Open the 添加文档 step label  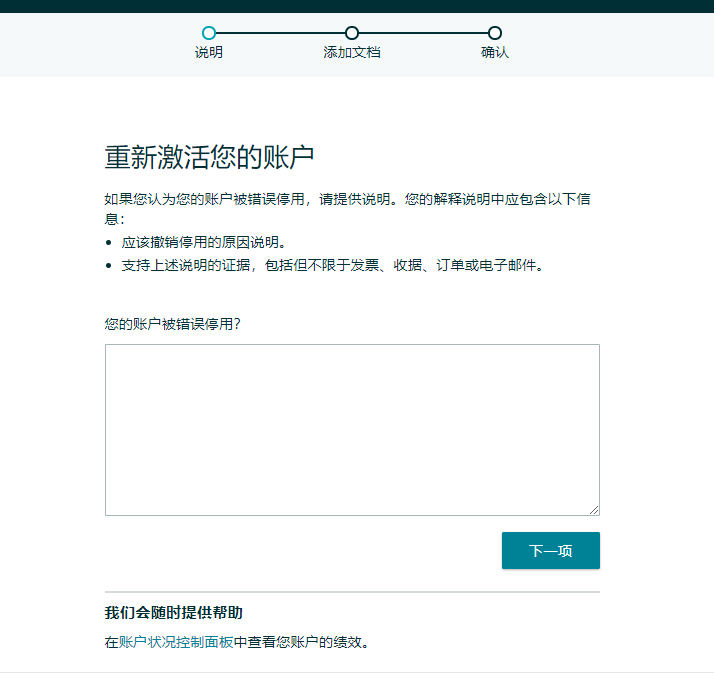(352, 53)
